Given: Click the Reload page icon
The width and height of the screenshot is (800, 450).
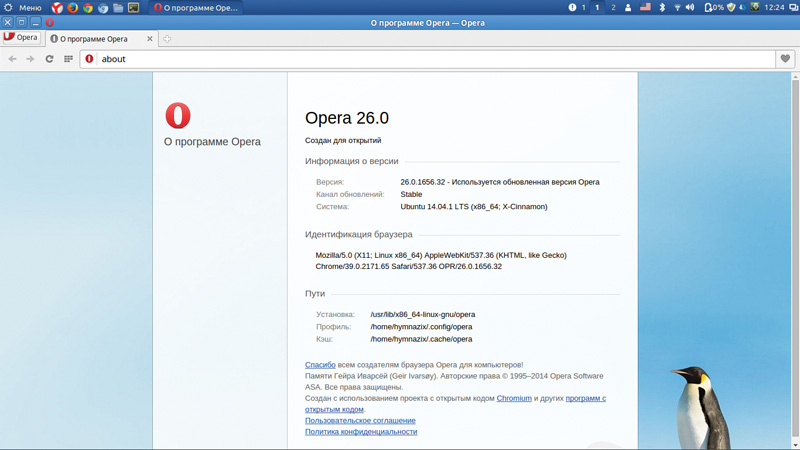Looking at the screenshot, I should point(49,59).
